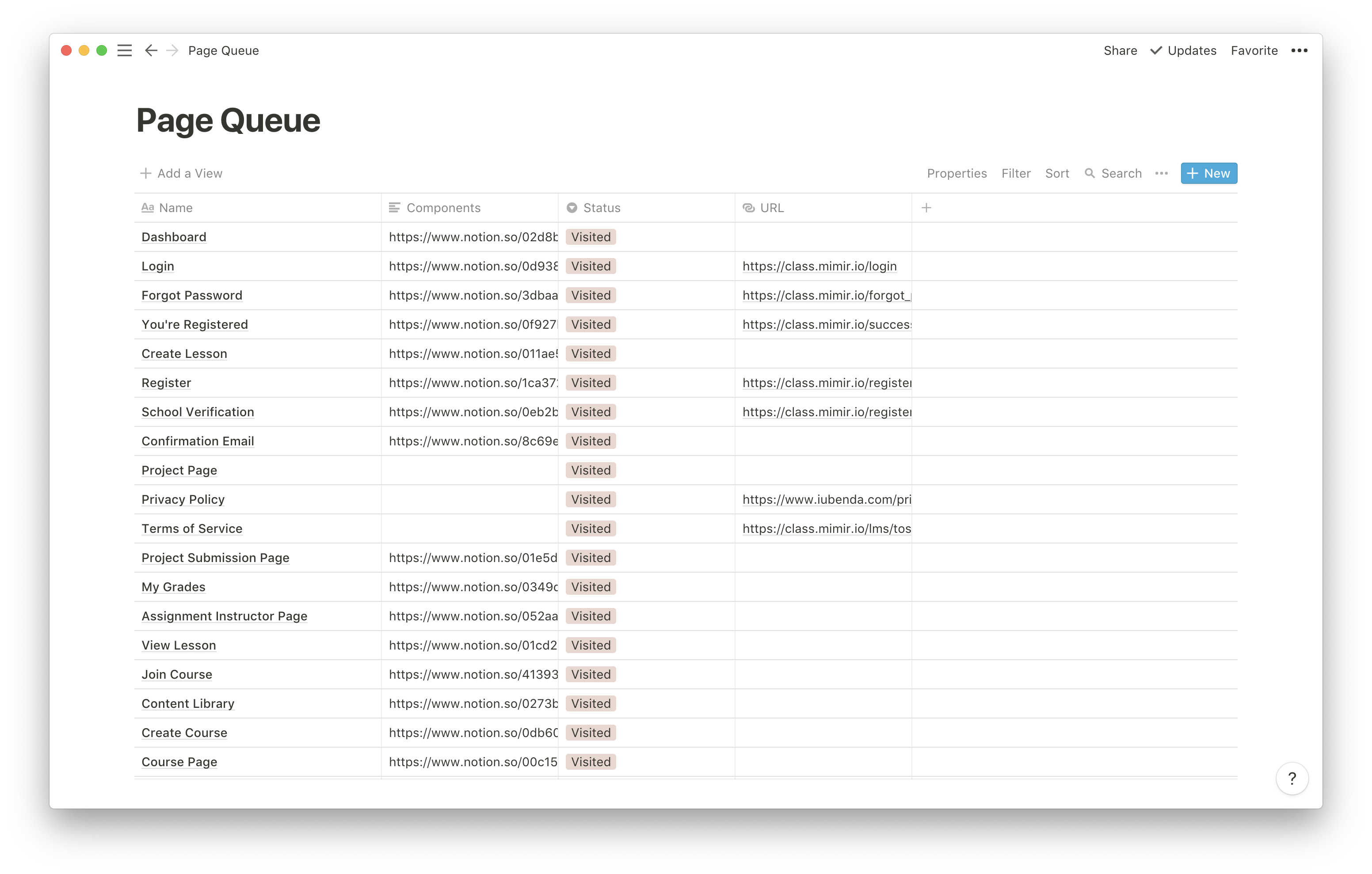
Task: Open the sidebar hamburger menu
Action: pyautogui.click(x=124, y=51)
